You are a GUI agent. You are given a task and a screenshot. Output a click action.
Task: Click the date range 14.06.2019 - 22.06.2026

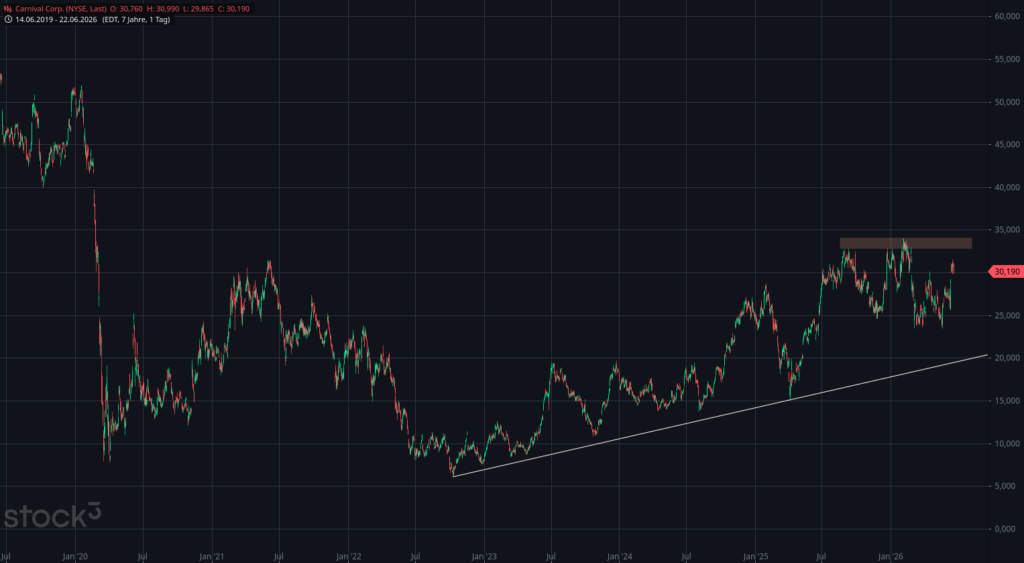click(56, 20)
